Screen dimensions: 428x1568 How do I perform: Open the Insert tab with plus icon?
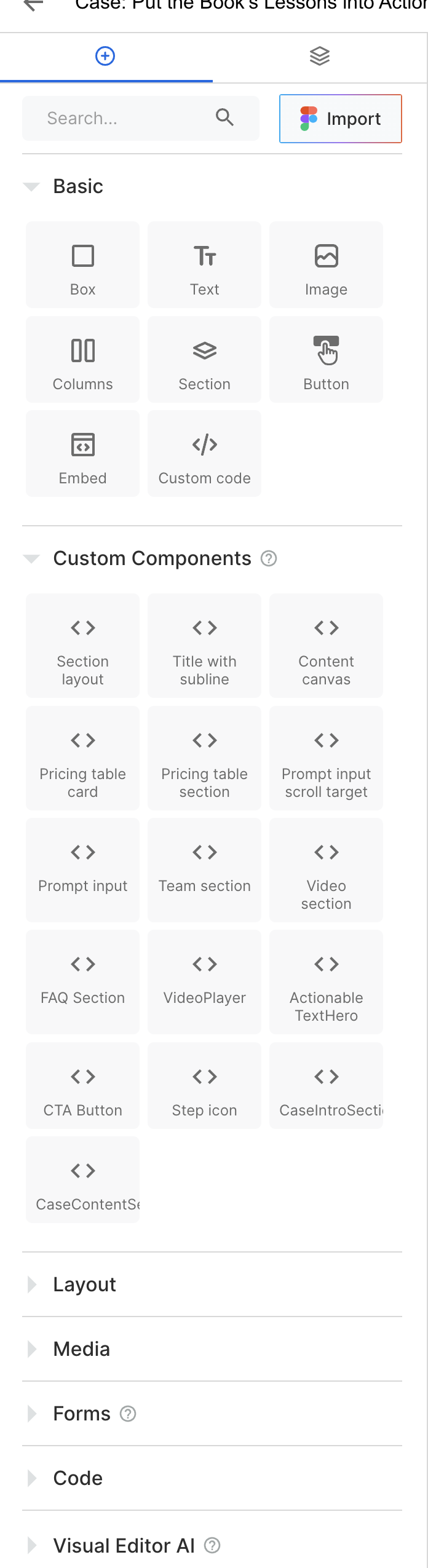105,57
